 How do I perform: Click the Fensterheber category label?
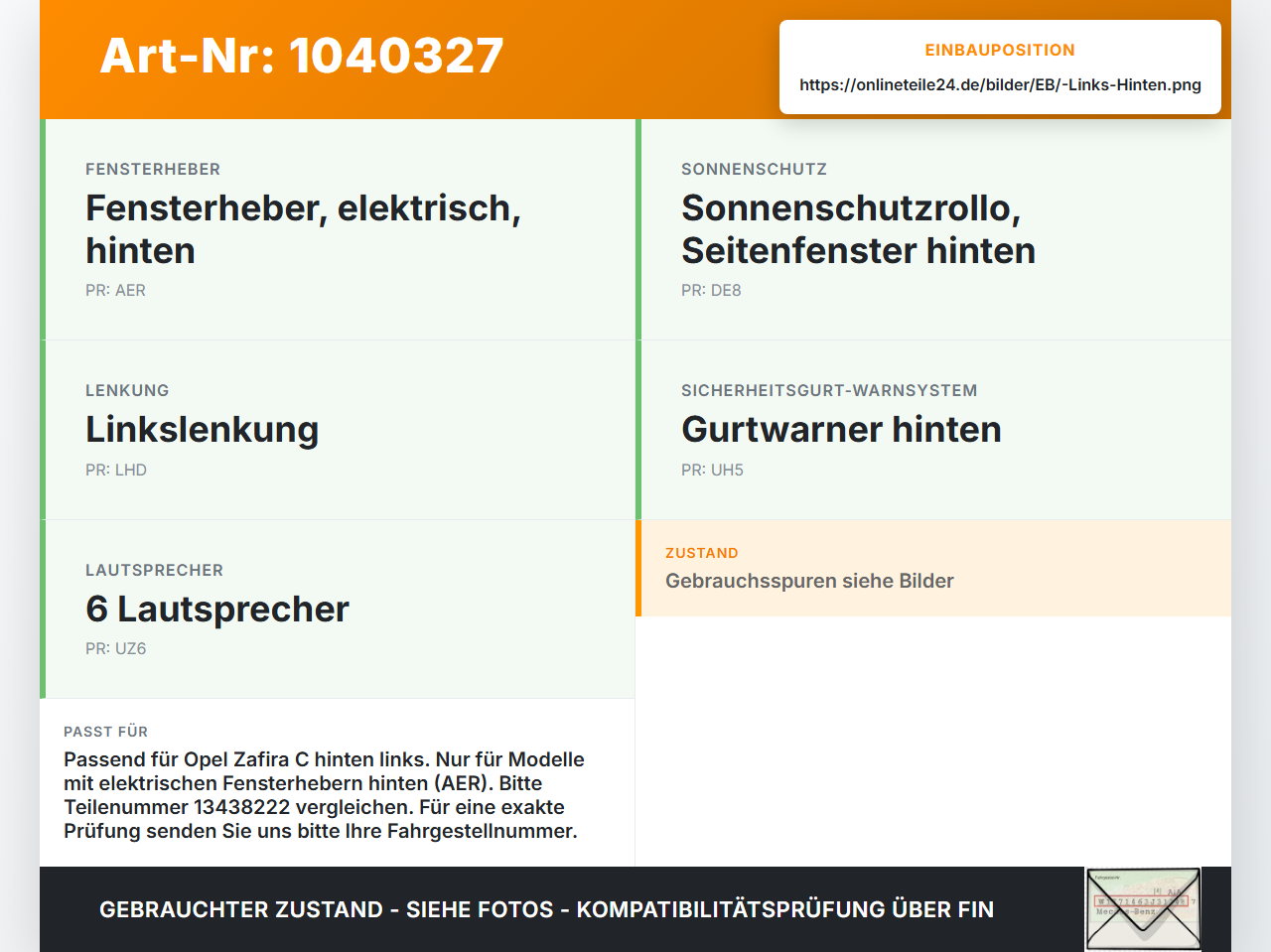[153, 169]
